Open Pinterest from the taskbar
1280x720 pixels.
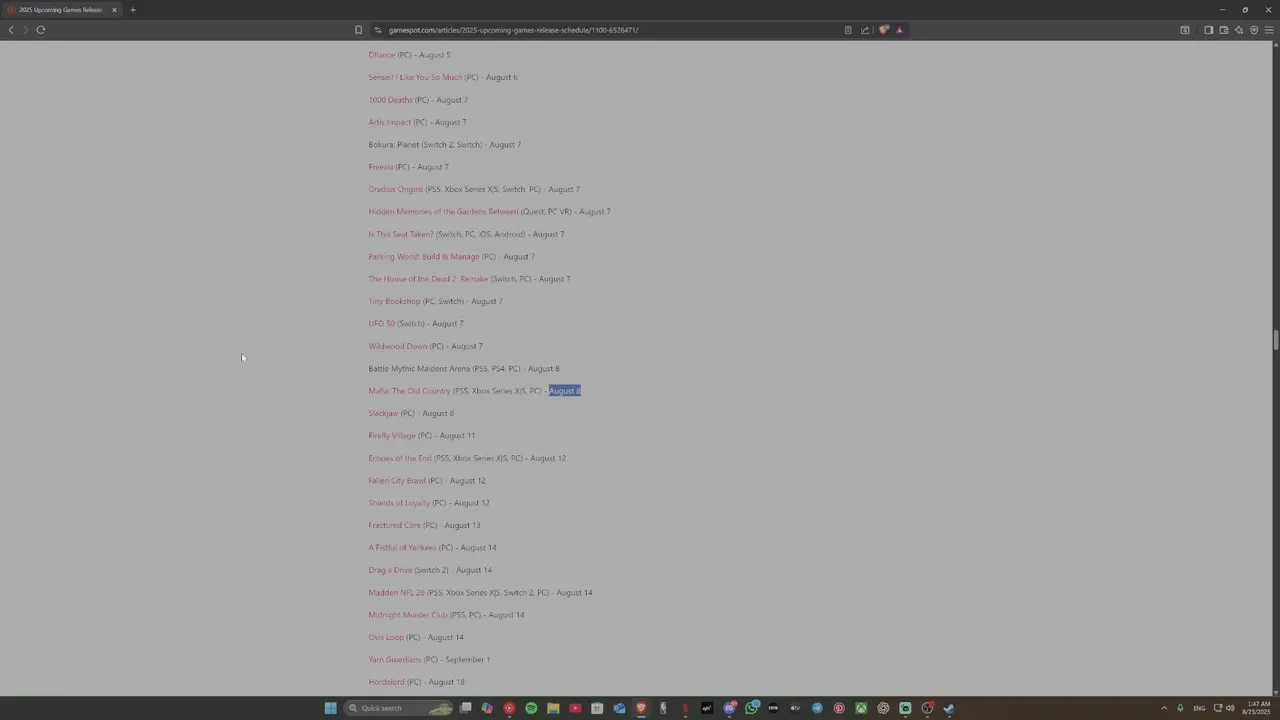[839, 708]
